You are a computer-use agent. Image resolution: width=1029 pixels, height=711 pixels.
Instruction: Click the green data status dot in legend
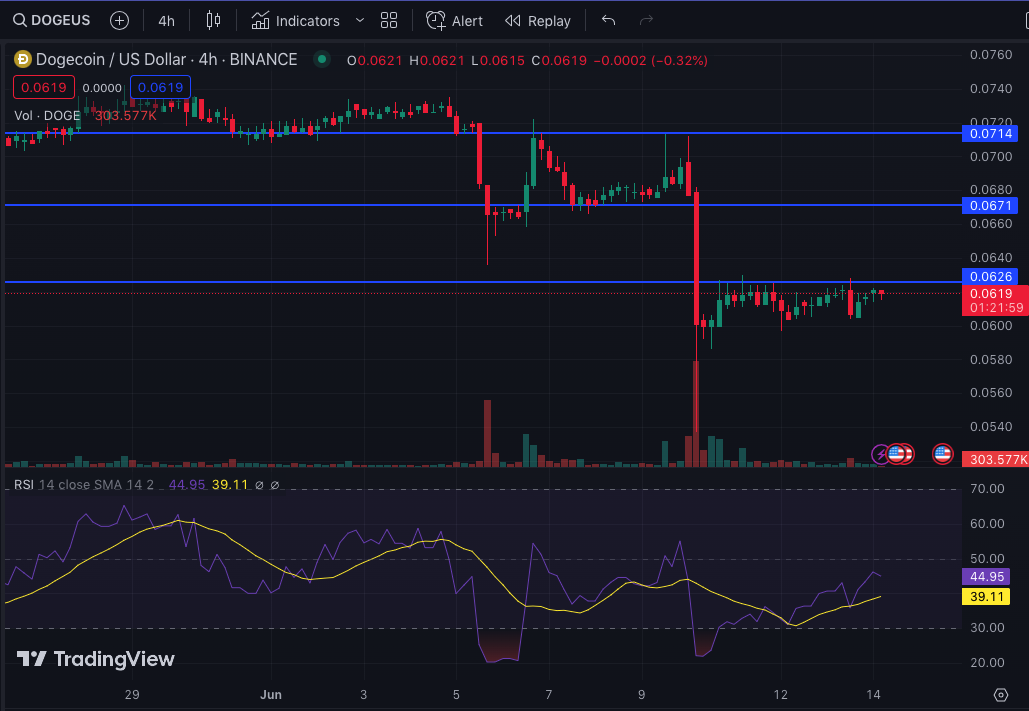[x=321, y=60]
